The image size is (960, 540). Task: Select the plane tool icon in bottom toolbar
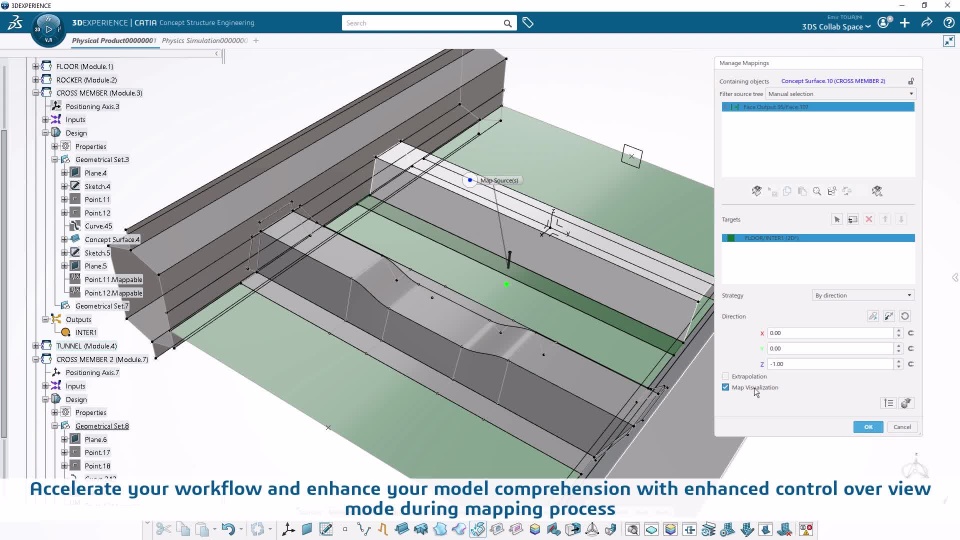[x=307, y=530]
